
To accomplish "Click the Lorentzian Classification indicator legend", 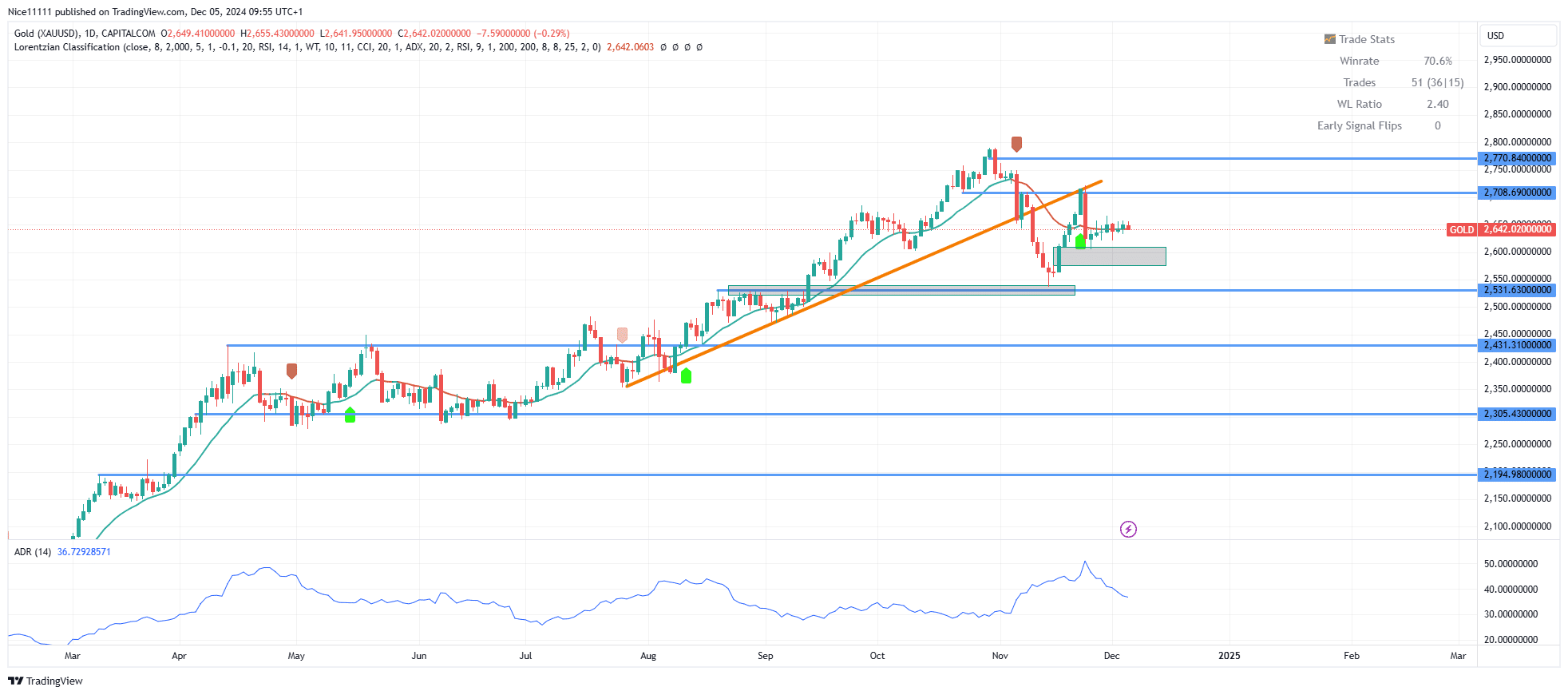I will (307, 47).
